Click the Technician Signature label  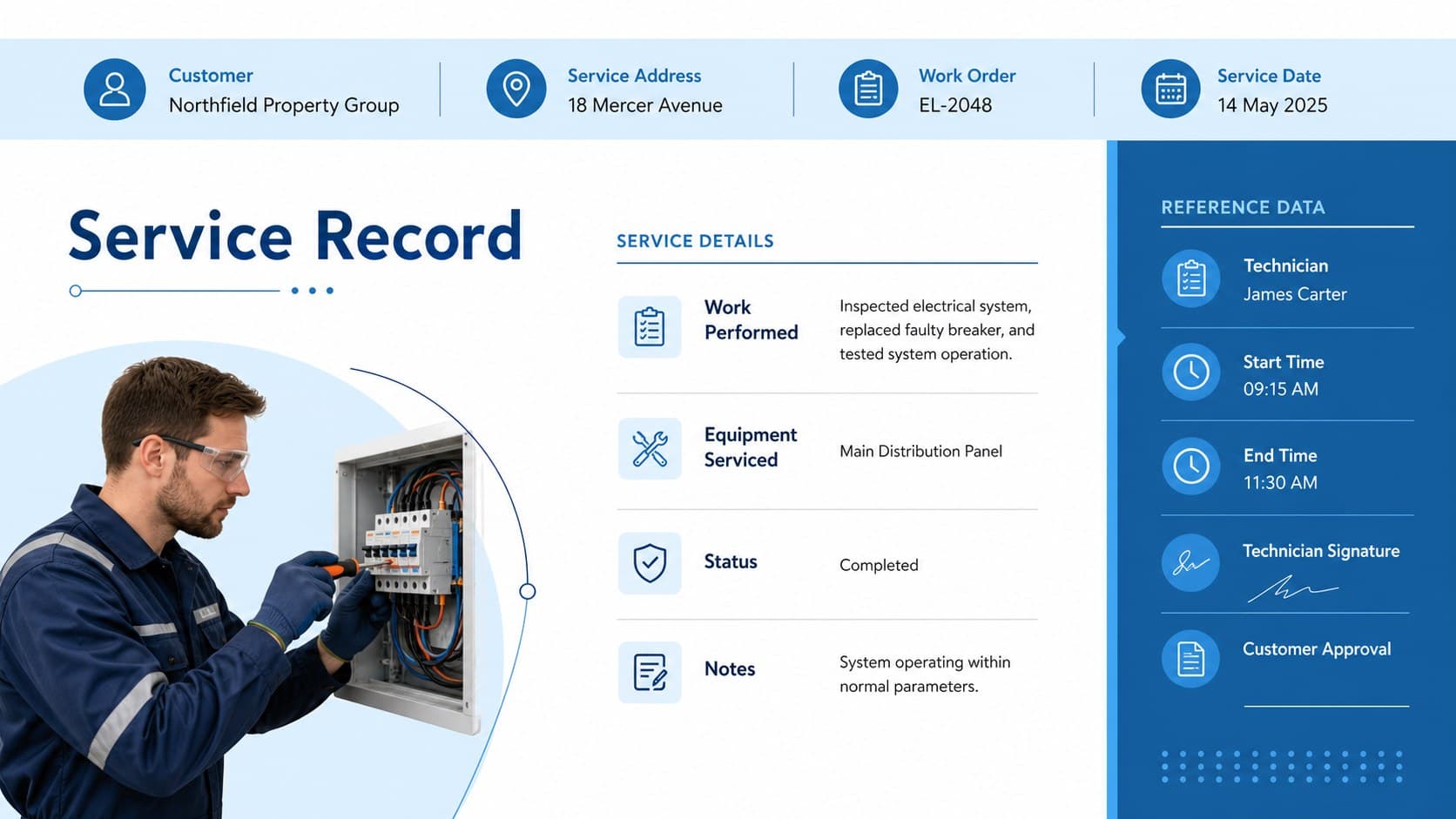tap(1321, 551)
